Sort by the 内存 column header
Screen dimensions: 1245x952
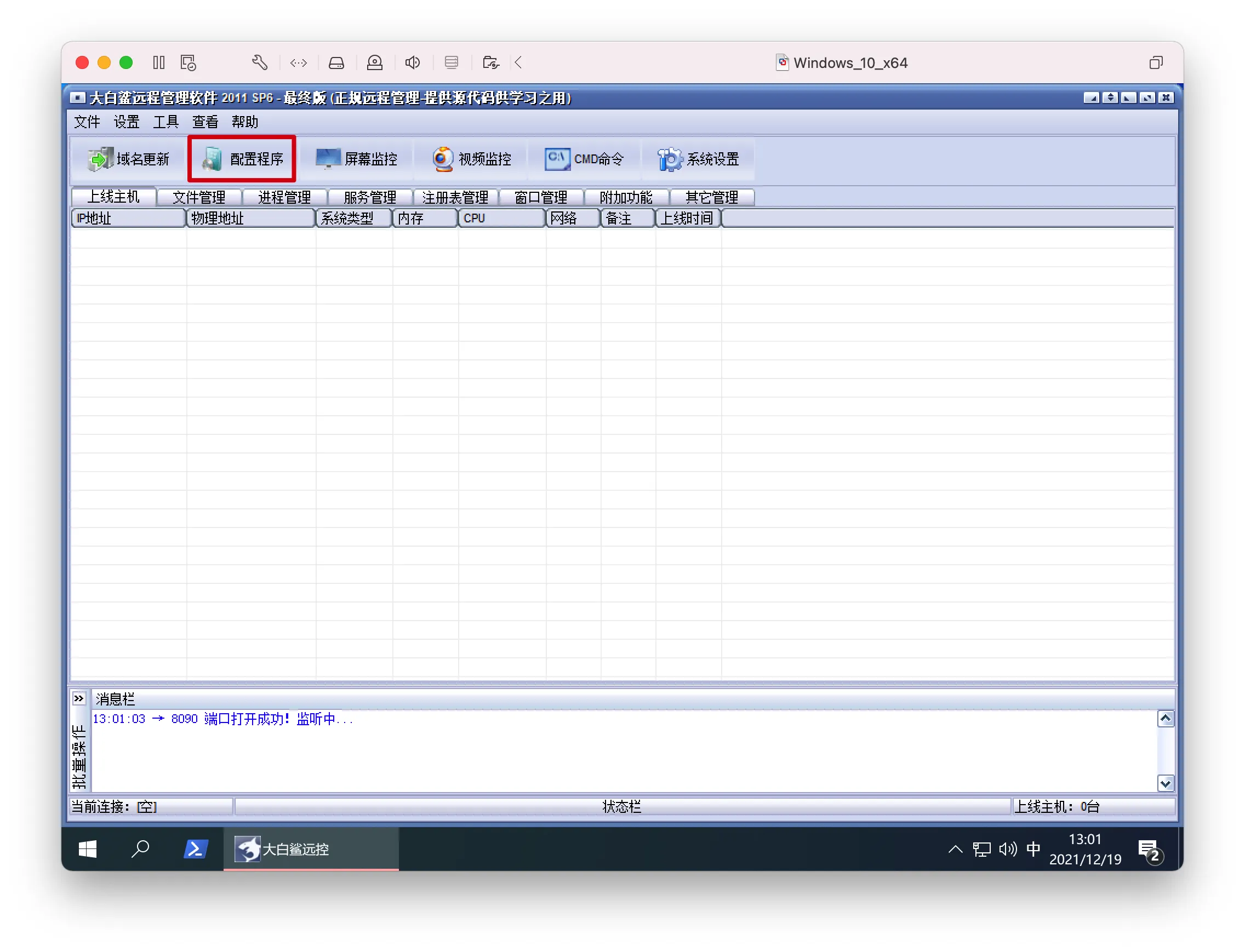(426, 219)
